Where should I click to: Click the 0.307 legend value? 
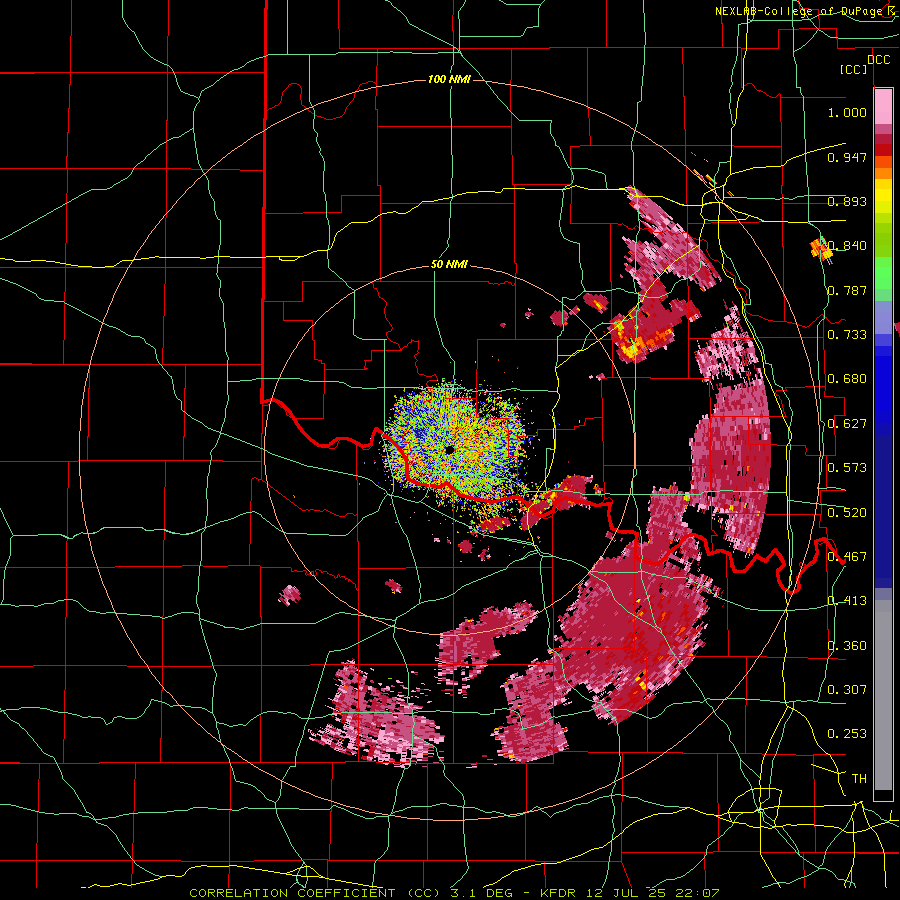tap(847, 690)
